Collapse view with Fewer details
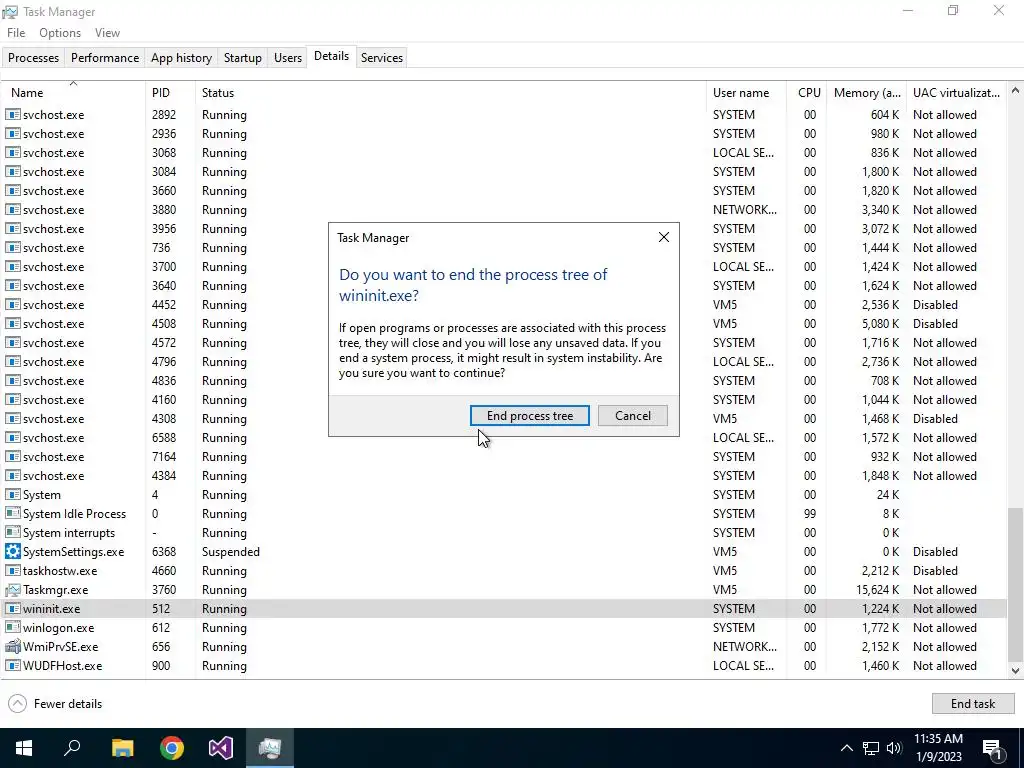 56,703
